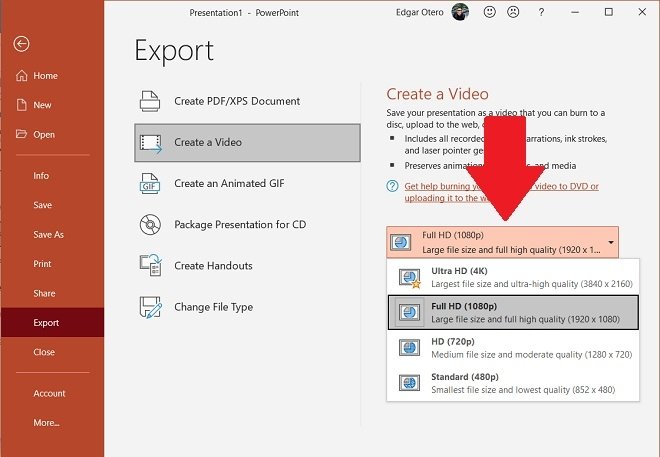Choose Create Handouts option
The image size is (660, 457).
(247, 266)
